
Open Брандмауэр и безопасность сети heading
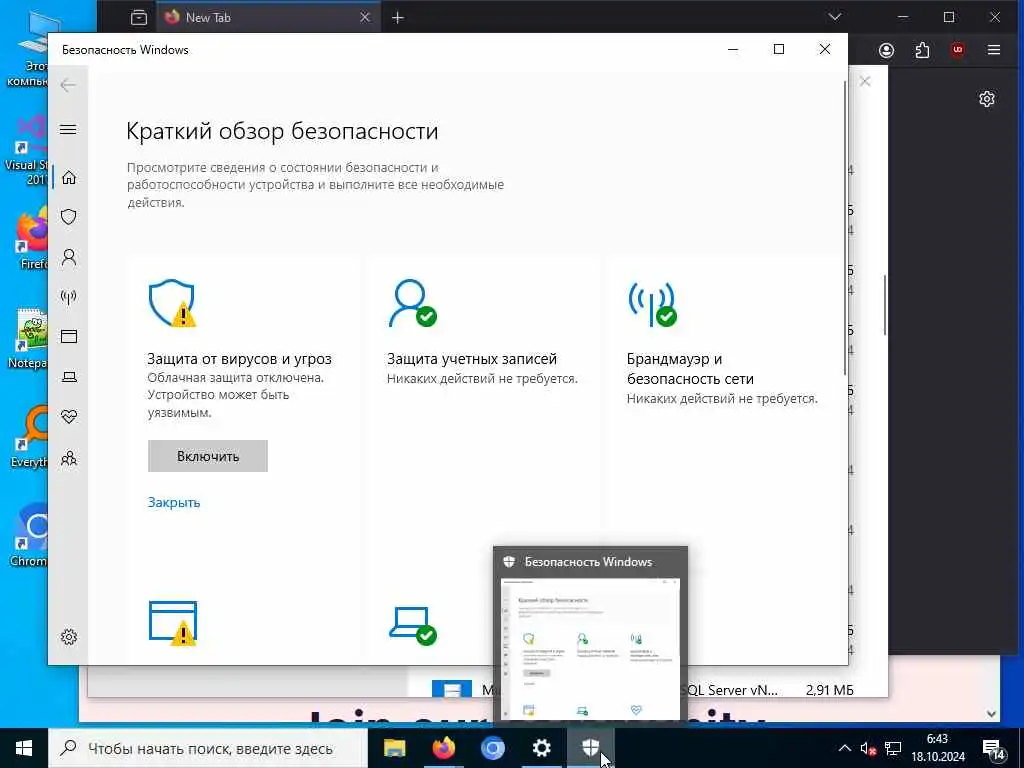[x=690, y=368]
